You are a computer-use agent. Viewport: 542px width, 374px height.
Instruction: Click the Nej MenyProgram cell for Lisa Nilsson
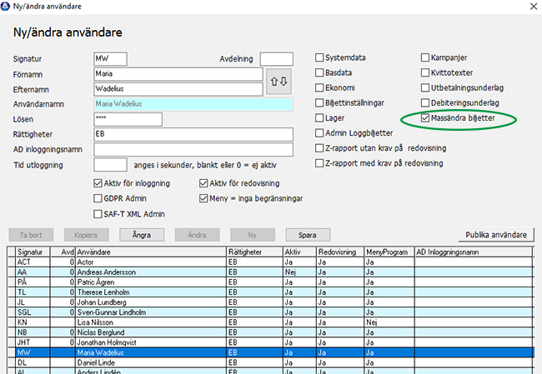click(x=389, y=322)
